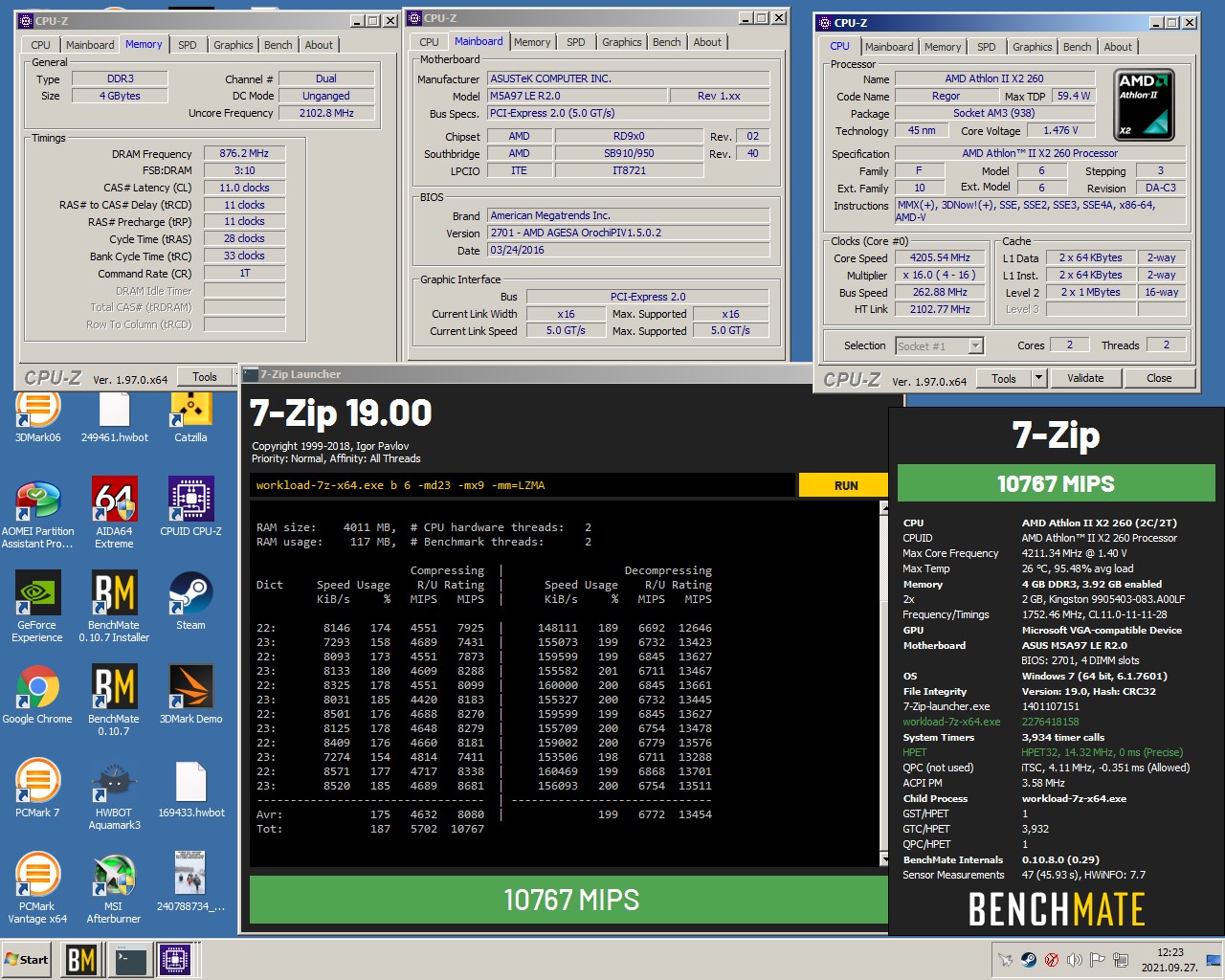Viewport: 1225px width, 980px height.
Task: Launch AIDA64 Extreme shortcut
Action: pos(114,514)
